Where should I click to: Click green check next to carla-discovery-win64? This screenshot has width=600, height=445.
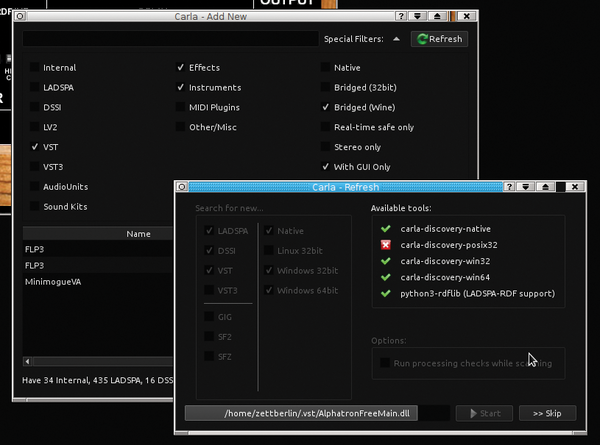coord(386,277)
